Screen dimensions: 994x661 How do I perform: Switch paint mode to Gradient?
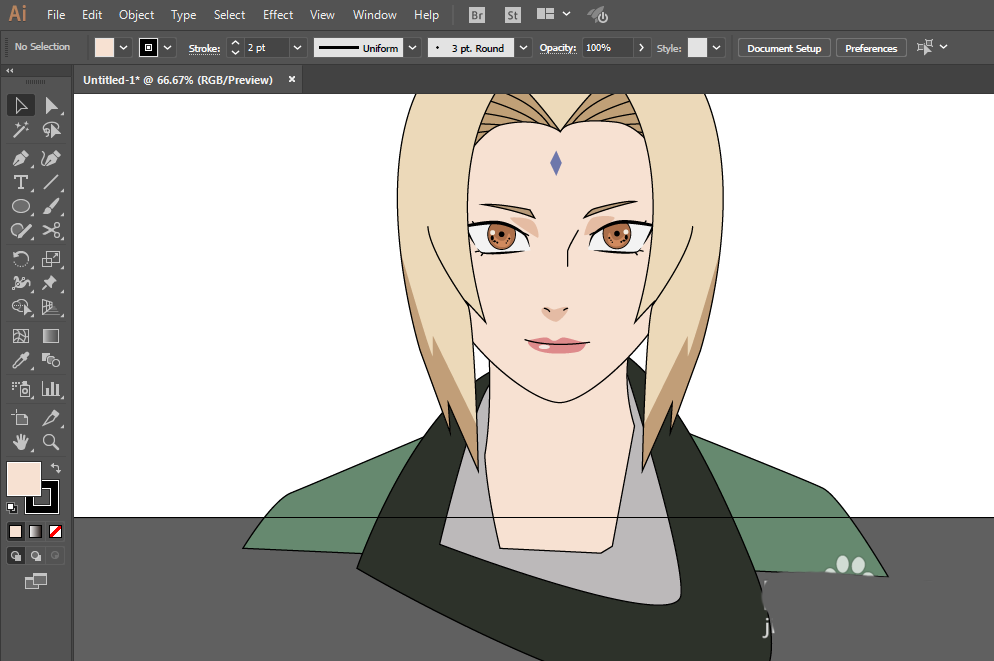(x=36, y=532)
